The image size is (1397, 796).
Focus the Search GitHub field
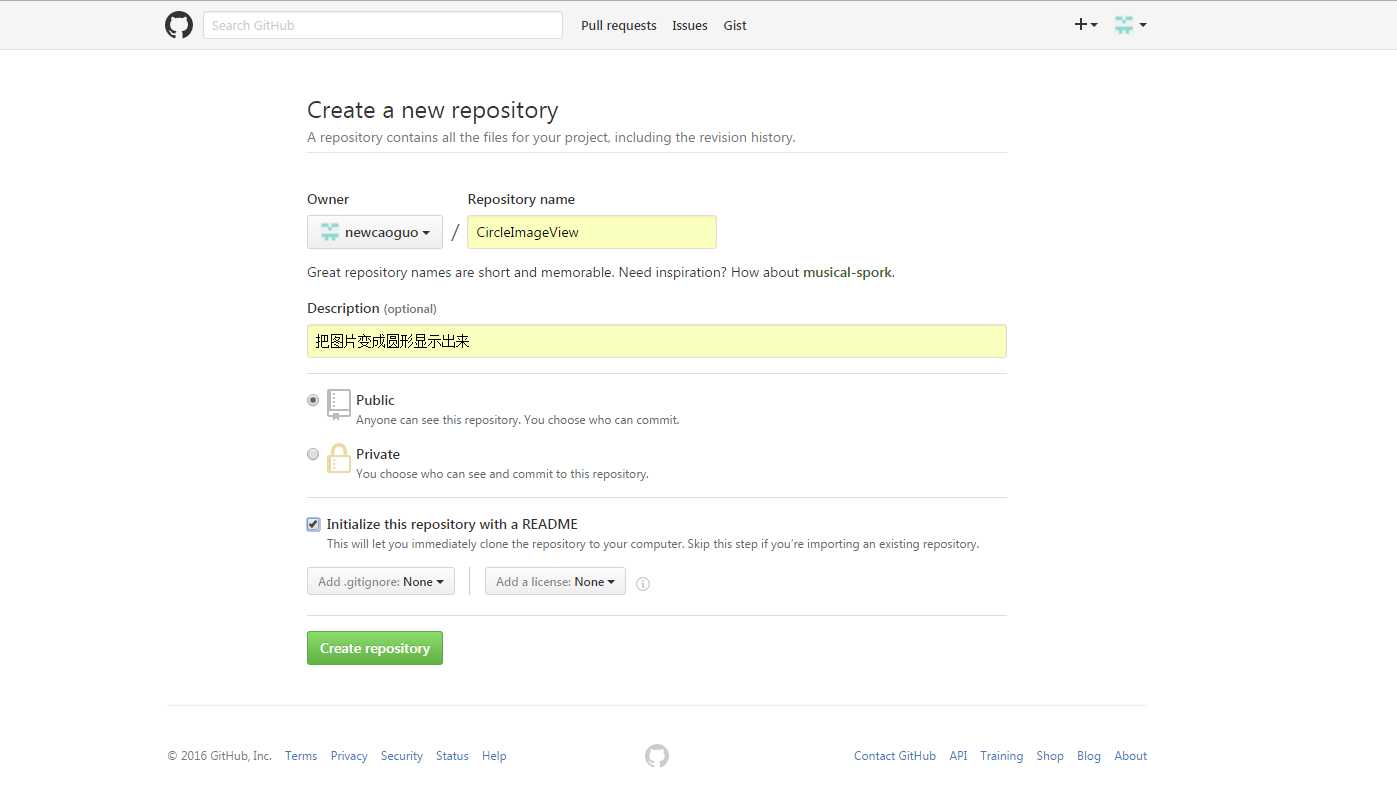pos(383,25)
